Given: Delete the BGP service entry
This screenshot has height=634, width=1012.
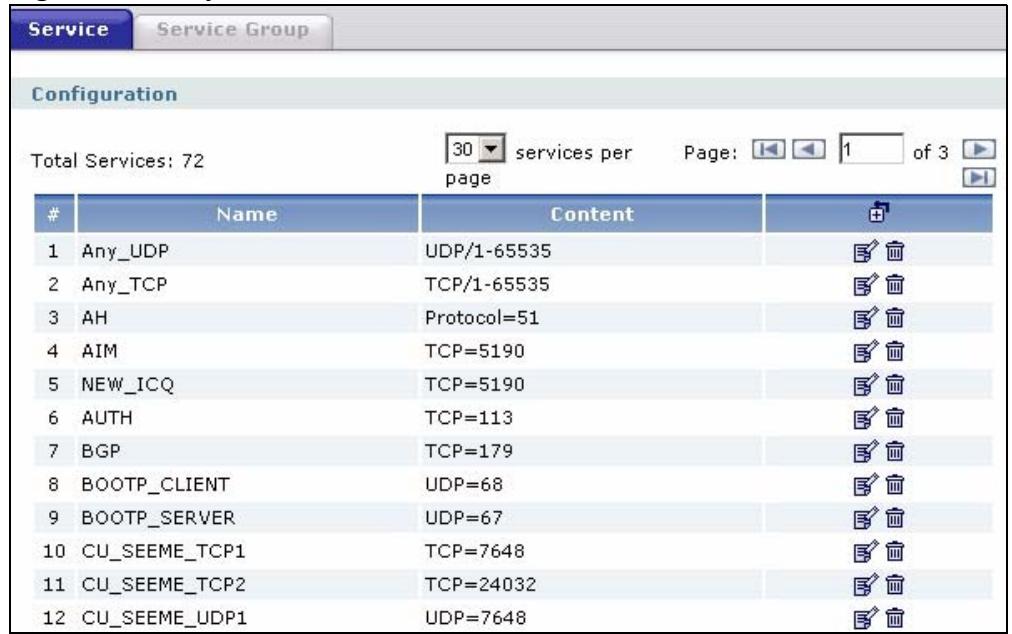Looking at the screenshot, I should click(895, 451).
